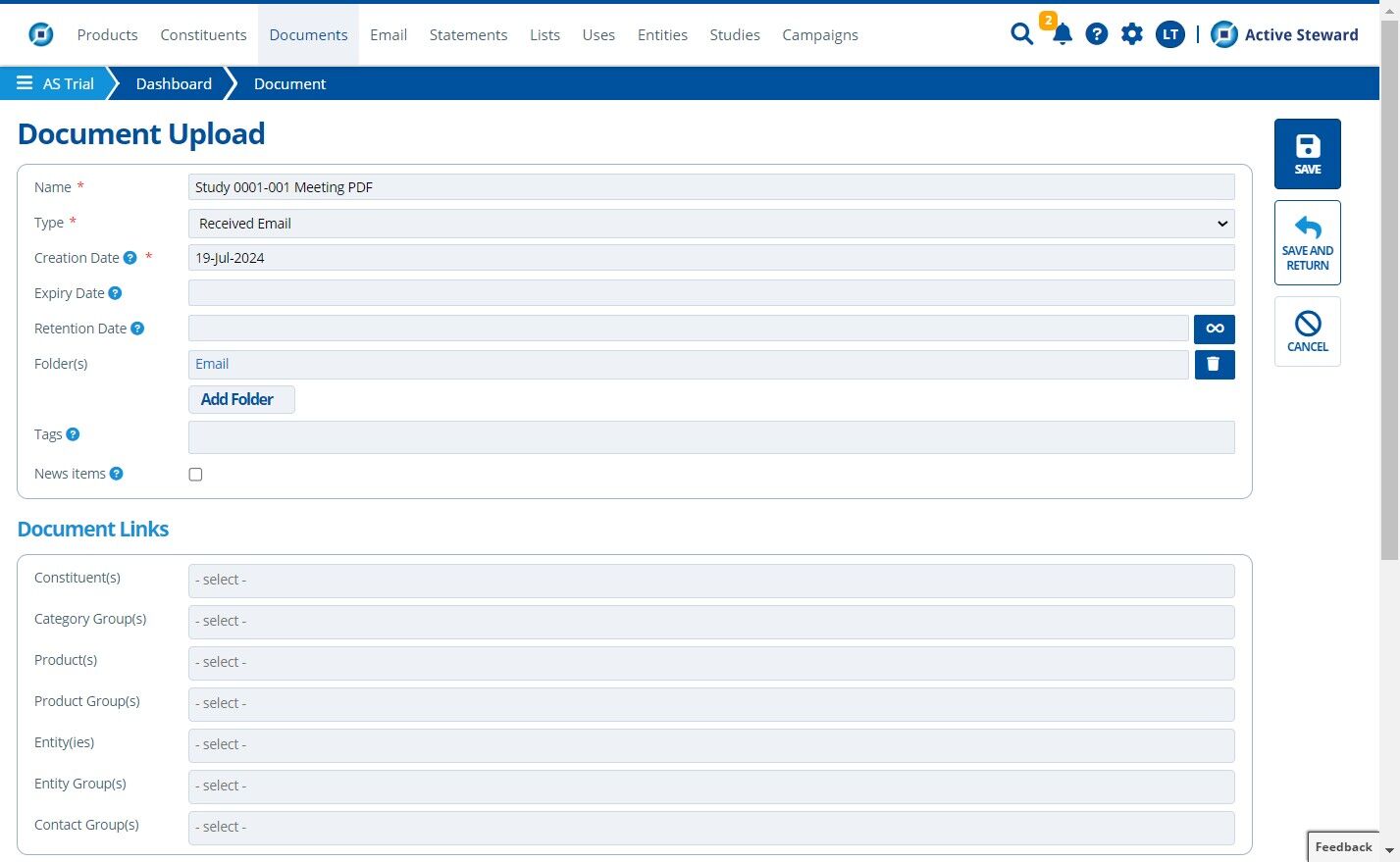Image resolution: width=1400 pixels, height=862 pixels.
Task: Show help for Tags field
Action: (73, 434)
